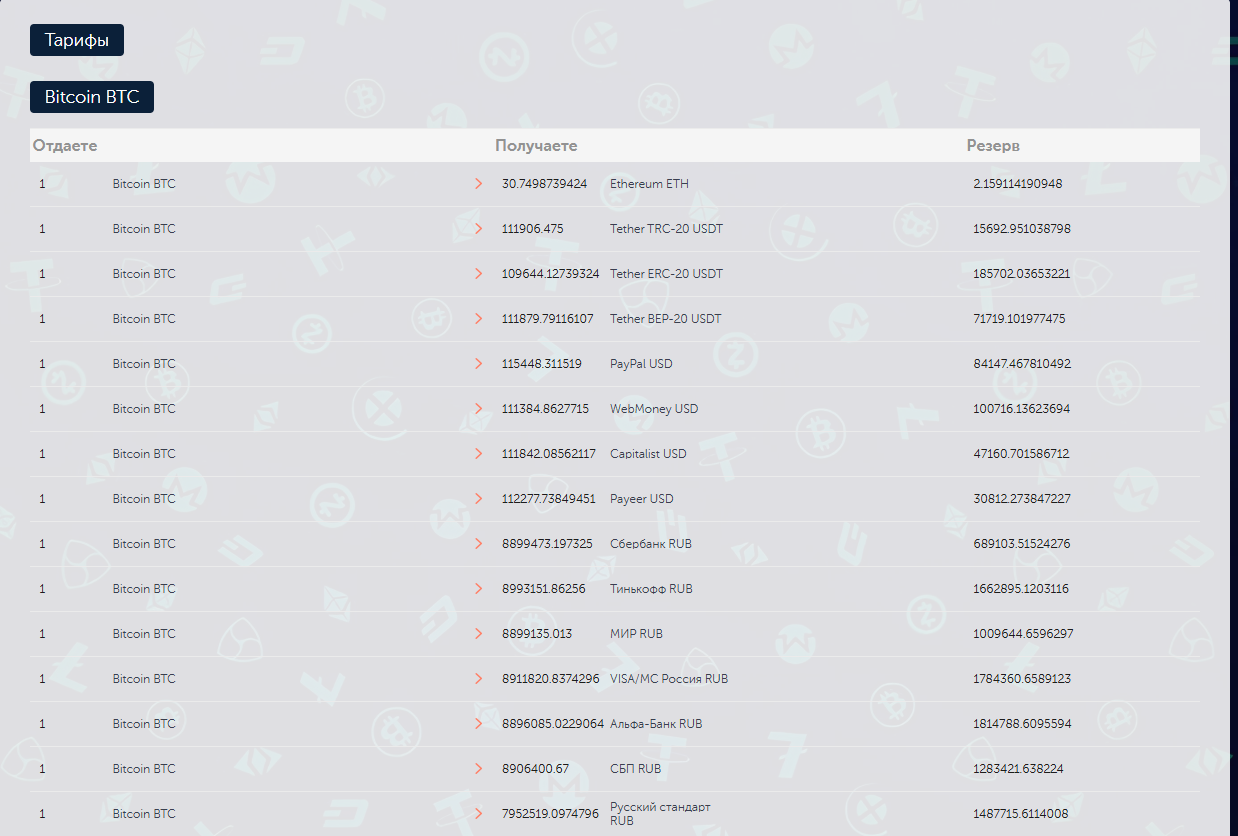Click the arrow icon in the Сбербанк RUB row
Viewport: 1238px width, 836px height.
tap(479, 544)
